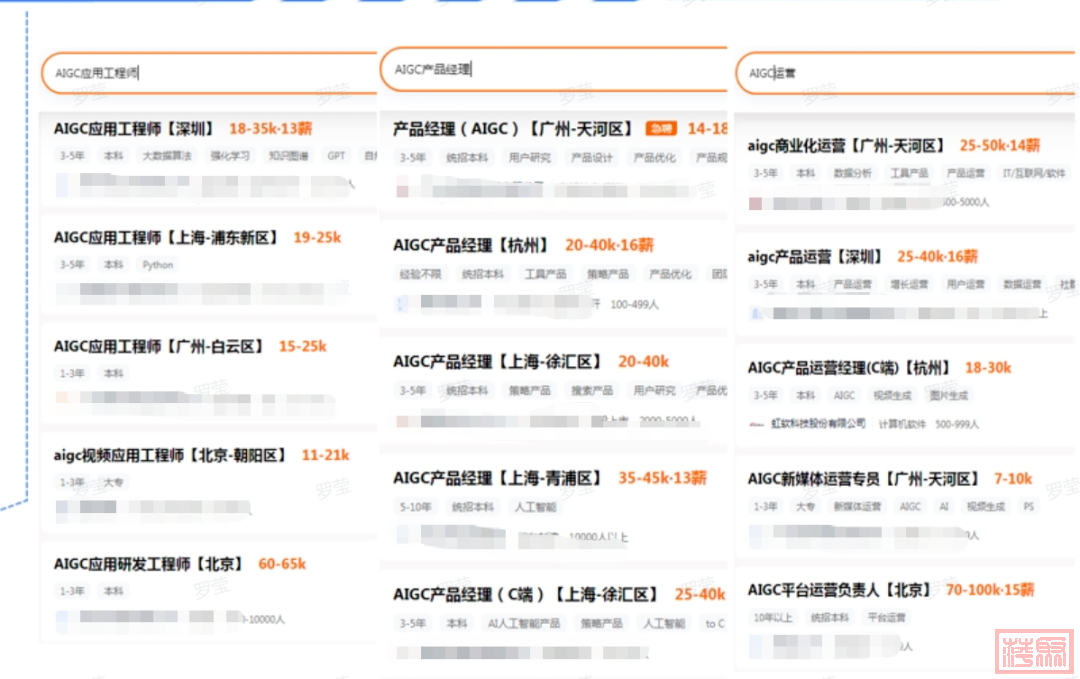View AIGC平台运营负责人【北京】 job
Image resolution: width=1080 pixels, height=679 pixels.
[839, 590]
